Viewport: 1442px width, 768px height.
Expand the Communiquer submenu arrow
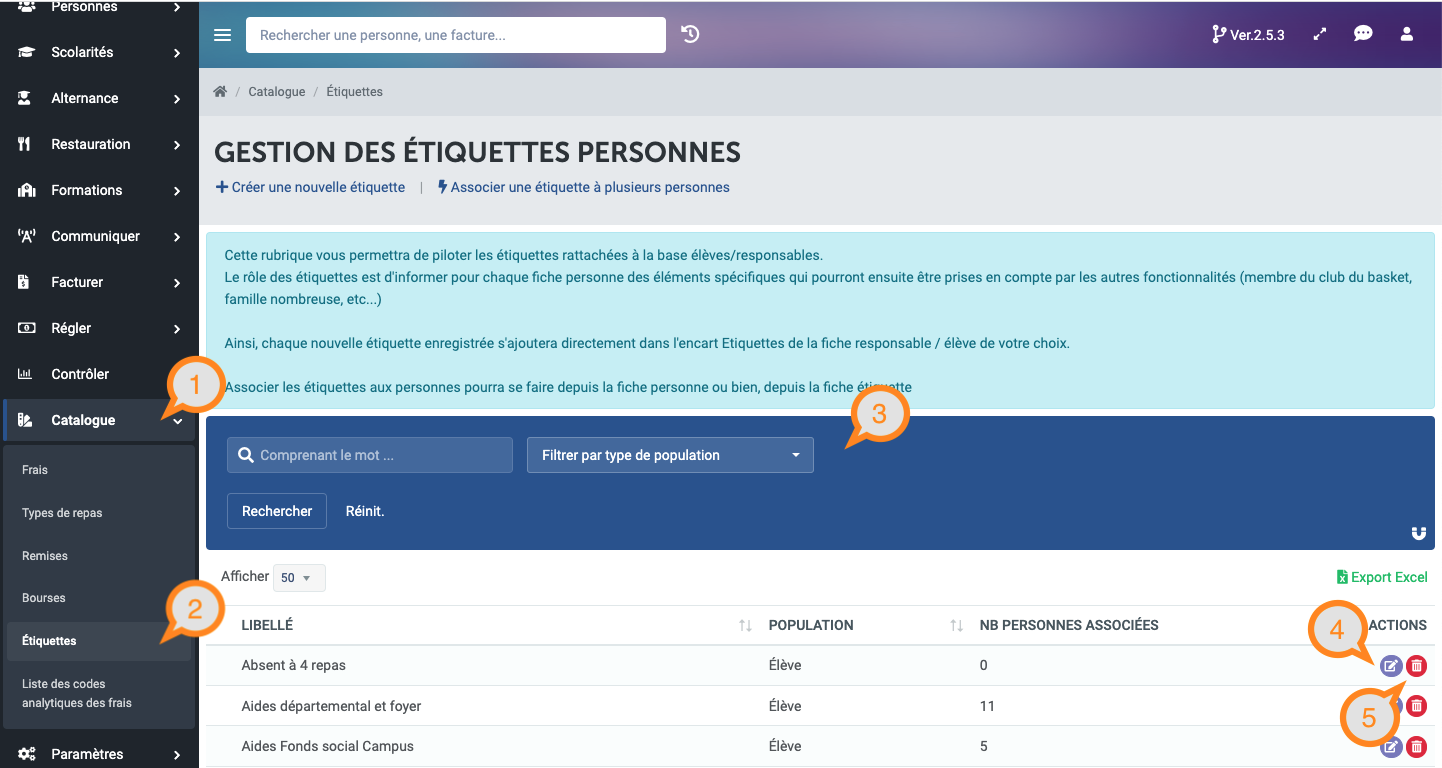177,237
